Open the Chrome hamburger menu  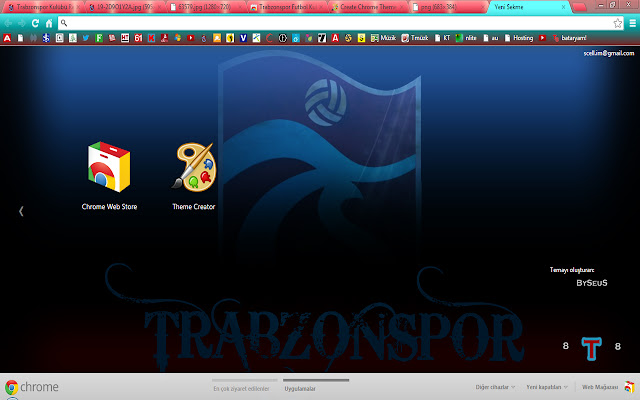(632, 23)
